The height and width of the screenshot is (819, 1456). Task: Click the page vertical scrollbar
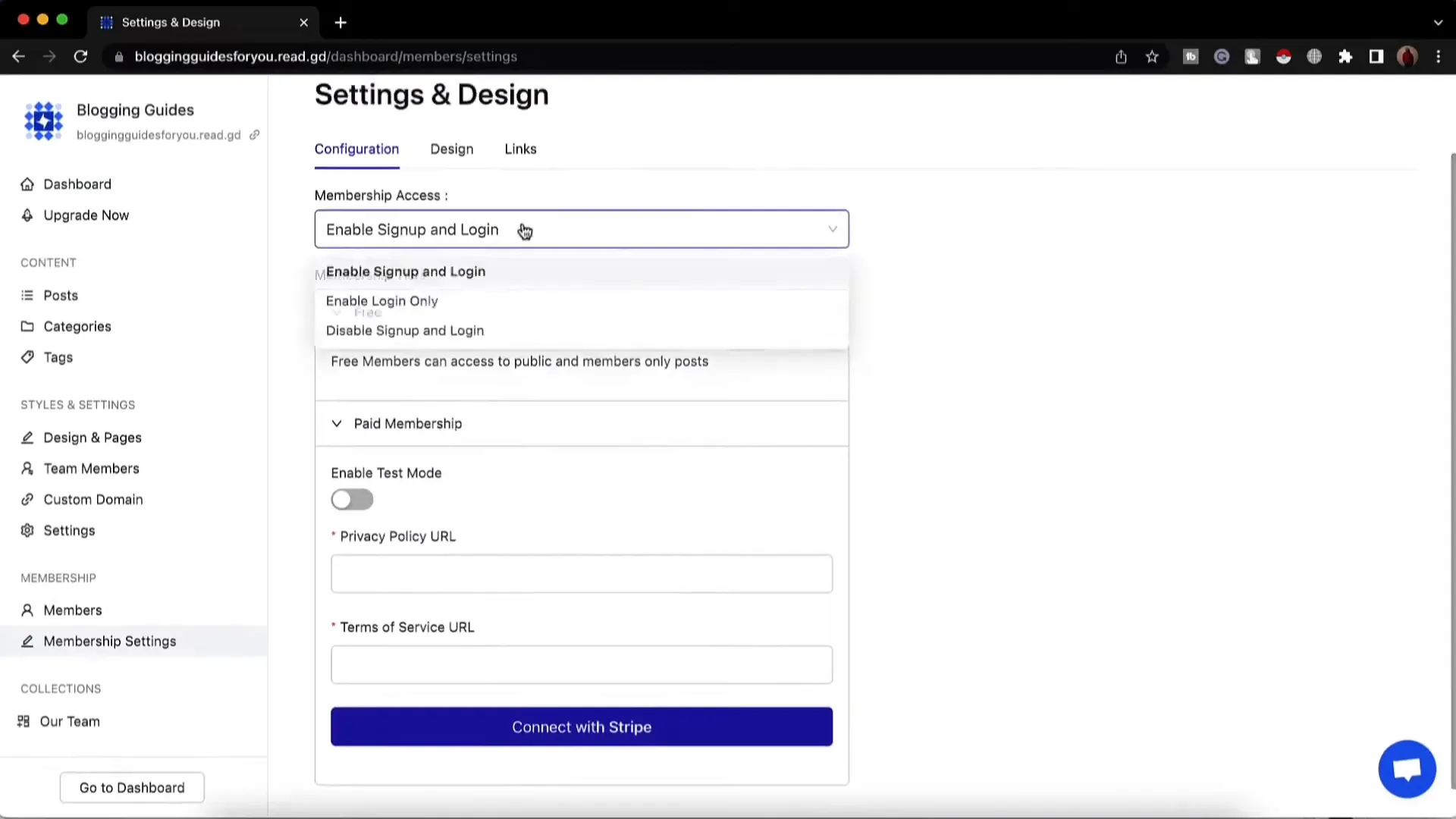point(1451,470)
